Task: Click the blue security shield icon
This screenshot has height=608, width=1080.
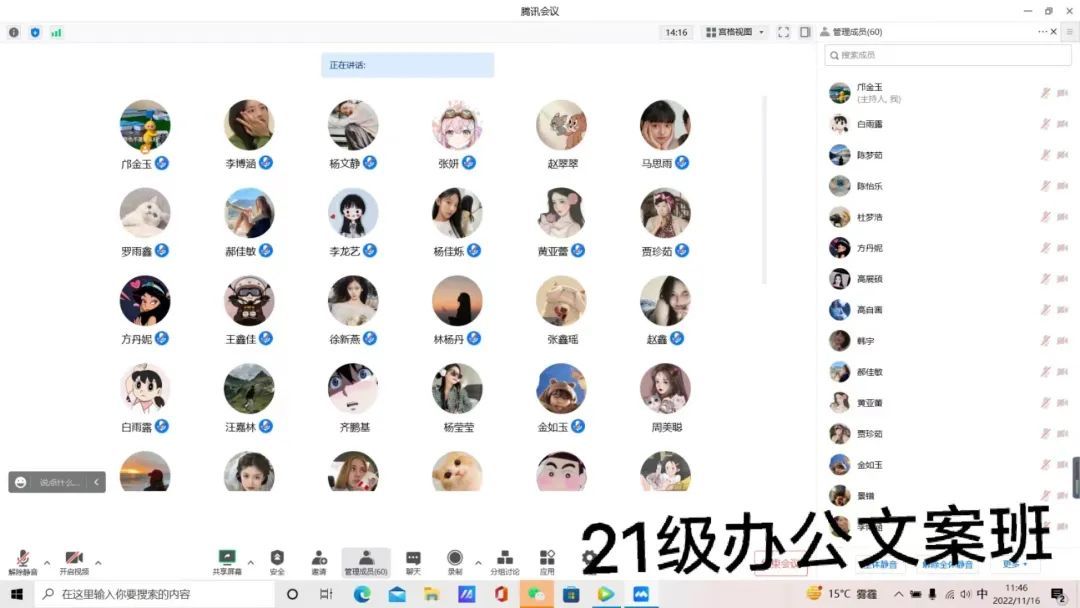Action: pos(35,32)
